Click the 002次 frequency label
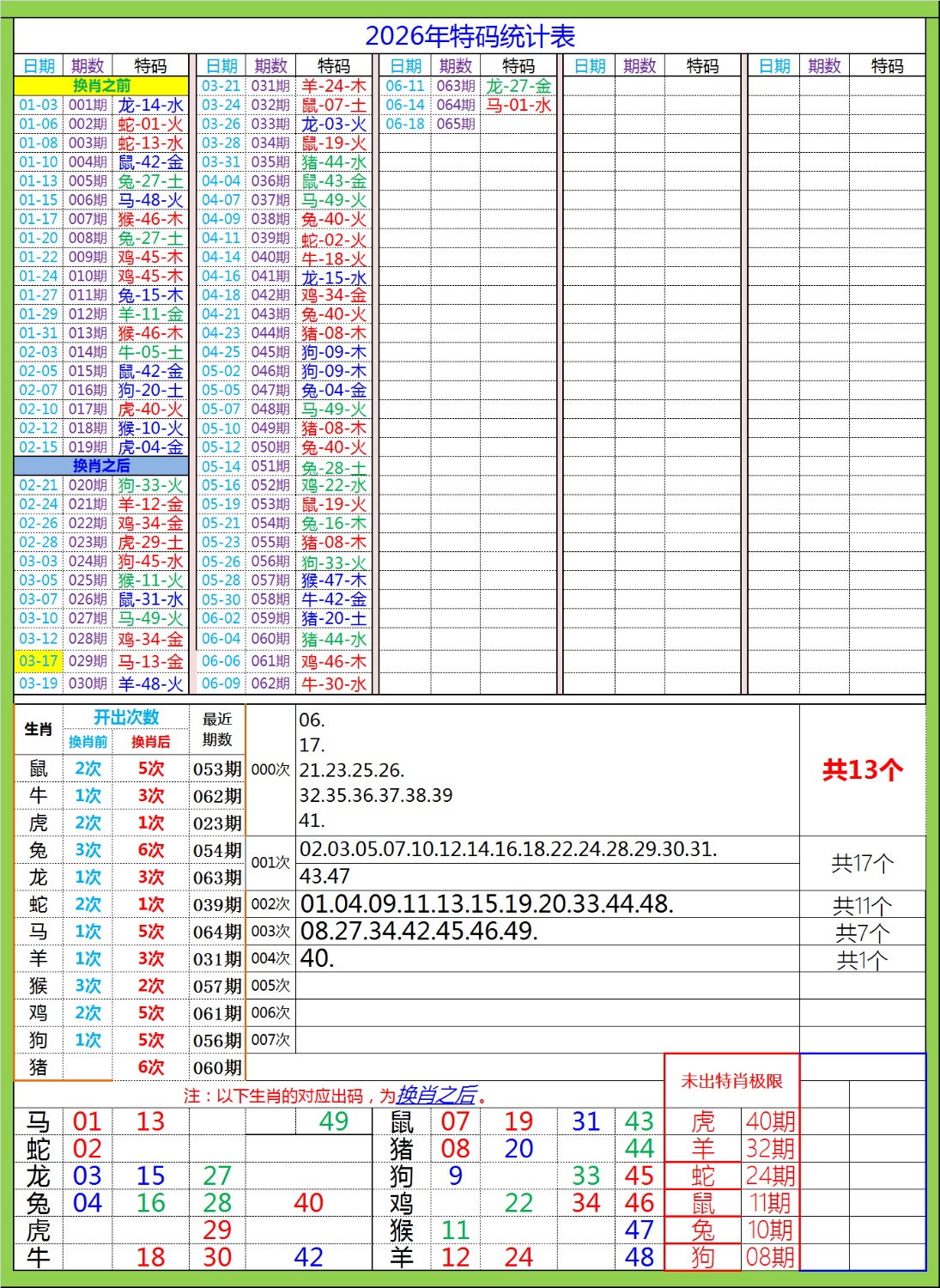The width and height of the screenshot is (940, 1288). 270,904
